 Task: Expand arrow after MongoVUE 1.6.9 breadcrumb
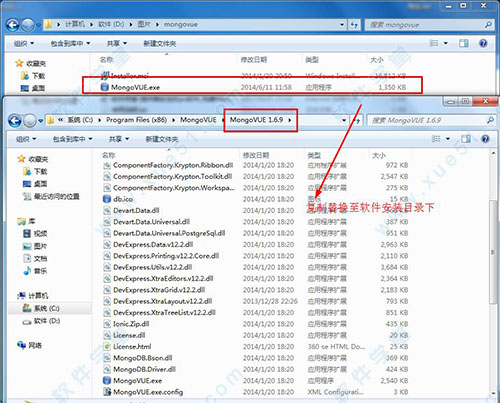(x=290, y=120)
